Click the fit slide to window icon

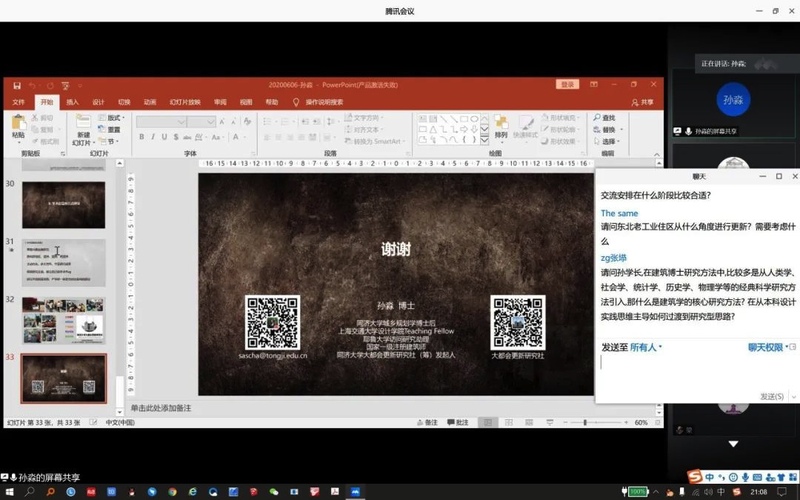point(658,422)
